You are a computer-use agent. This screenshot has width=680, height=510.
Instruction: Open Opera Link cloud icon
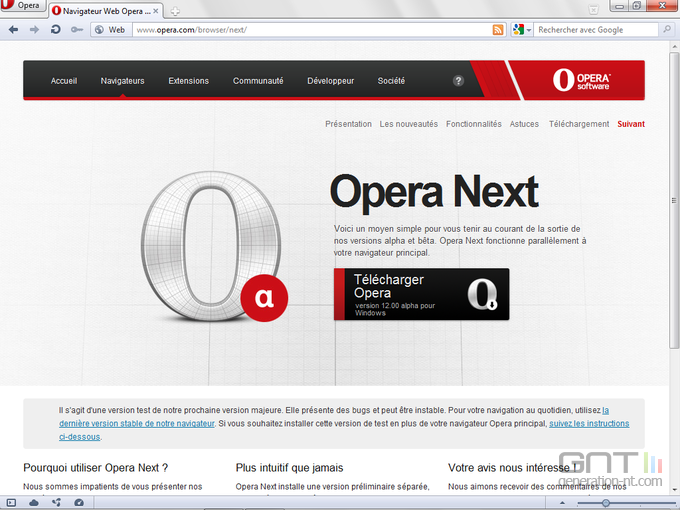pos(33,503)
